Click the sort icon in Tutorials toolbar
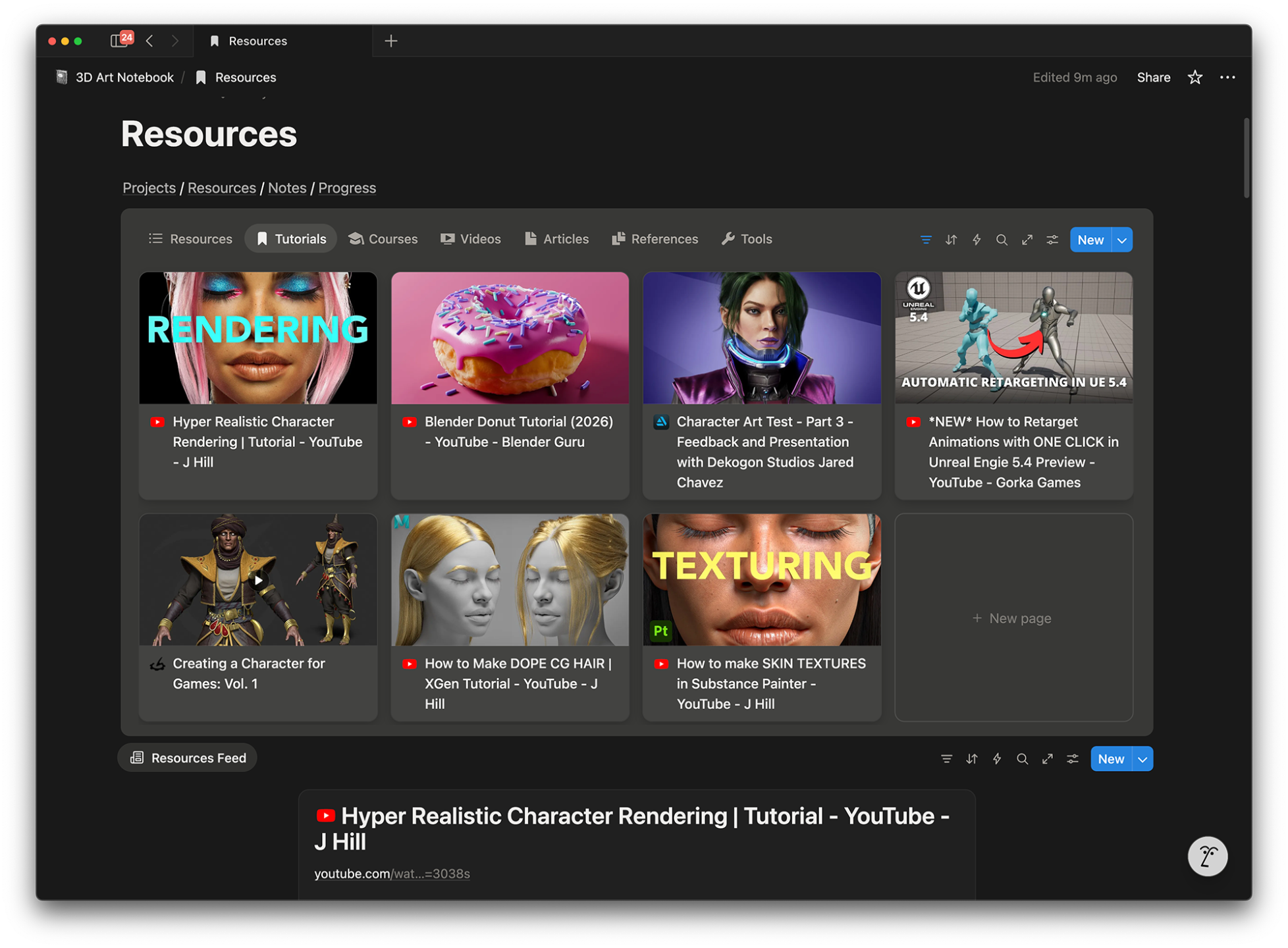The height and width of the screenshot is (948, 1288). tap(951, 240)
